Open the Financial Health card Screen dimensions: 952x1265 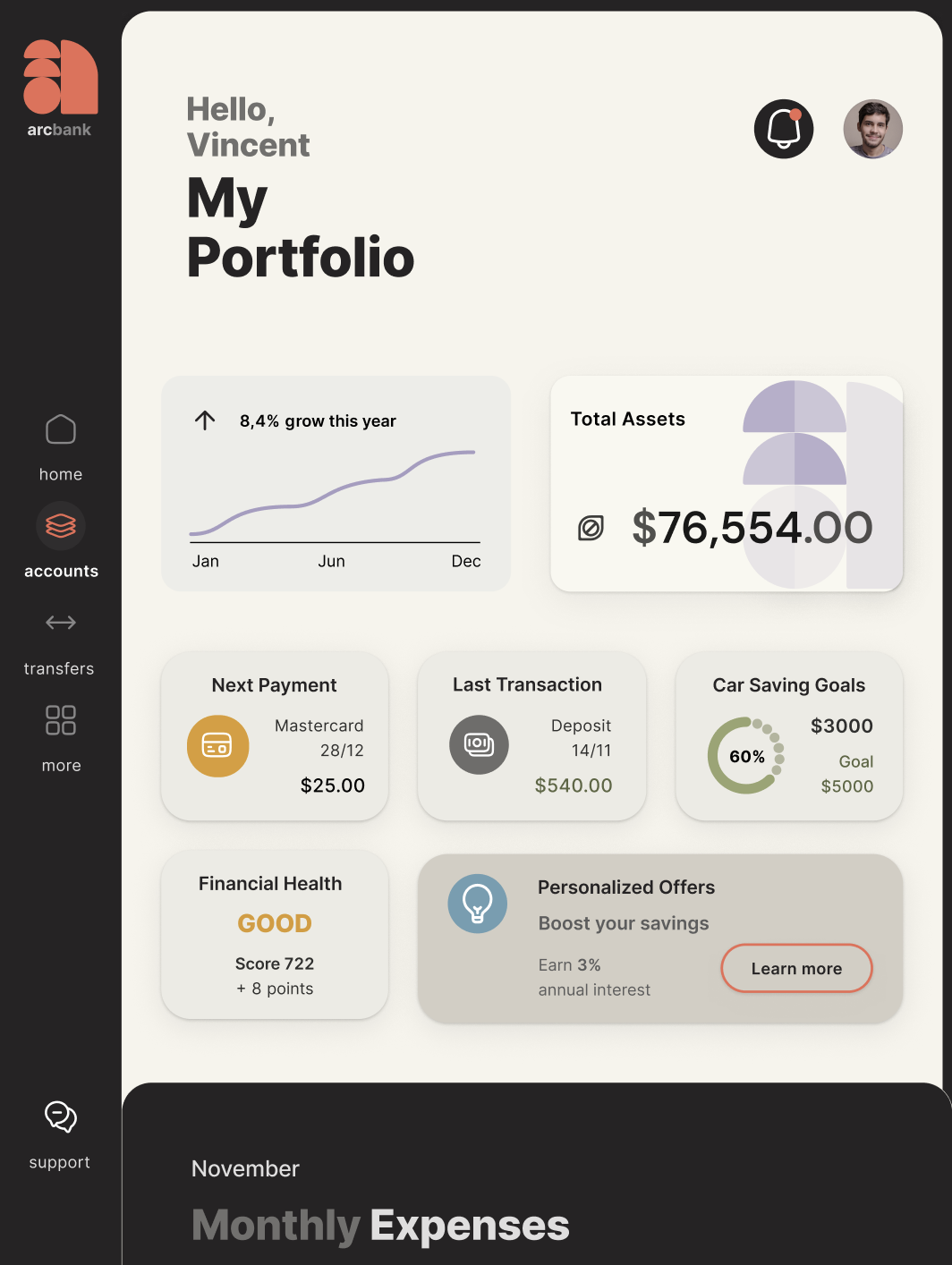click(275, 934)
